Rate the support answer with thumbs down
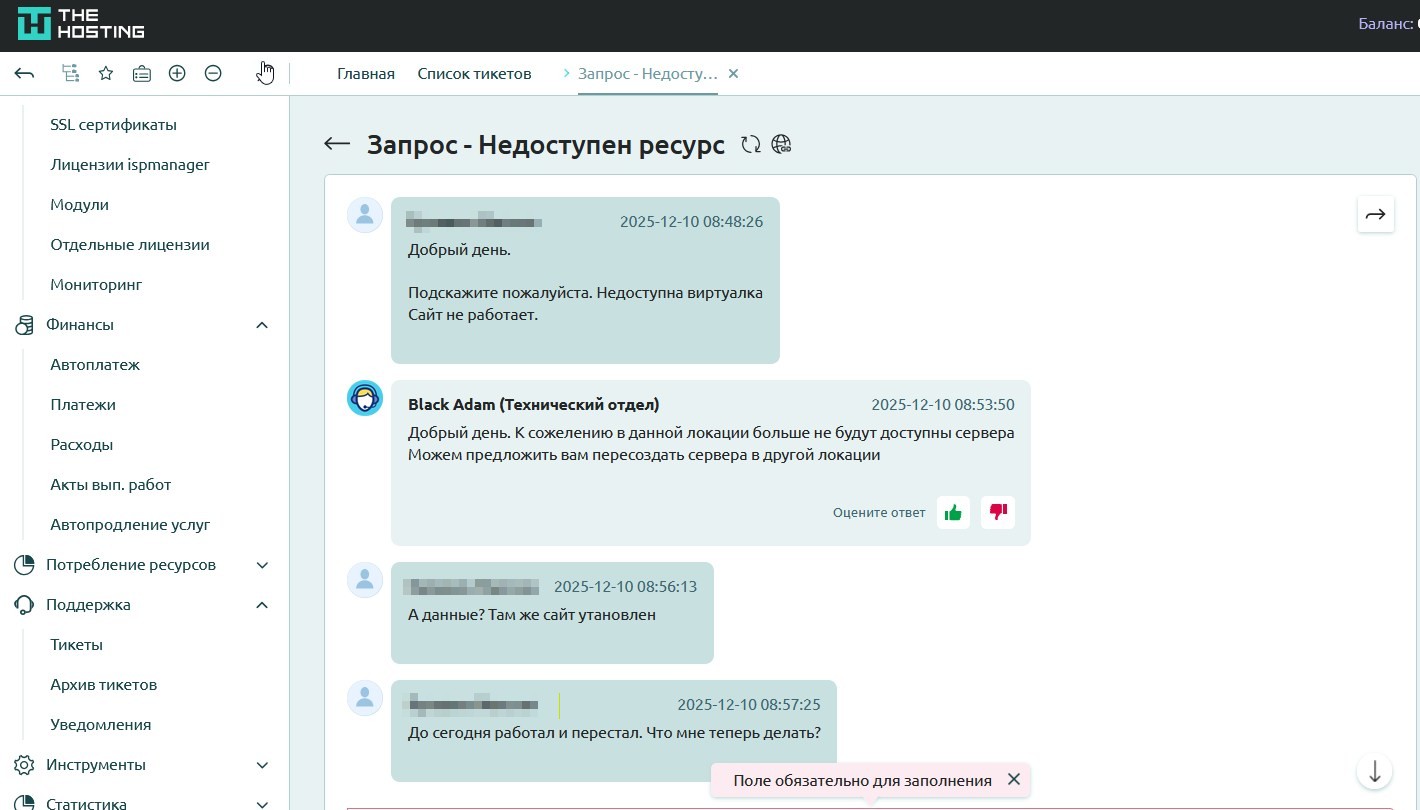This screenshot has width=1420, height=810. tap(998, 512)
